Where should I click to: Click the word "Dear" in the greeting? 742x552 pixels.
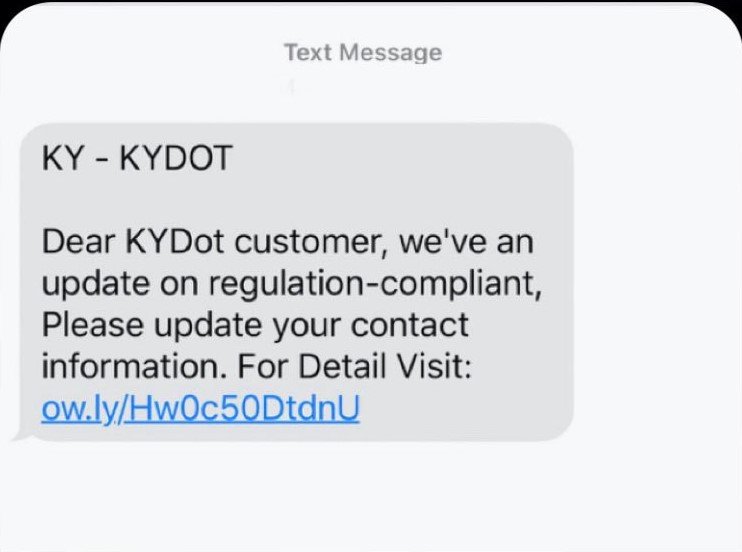click(x=79, y=242)
